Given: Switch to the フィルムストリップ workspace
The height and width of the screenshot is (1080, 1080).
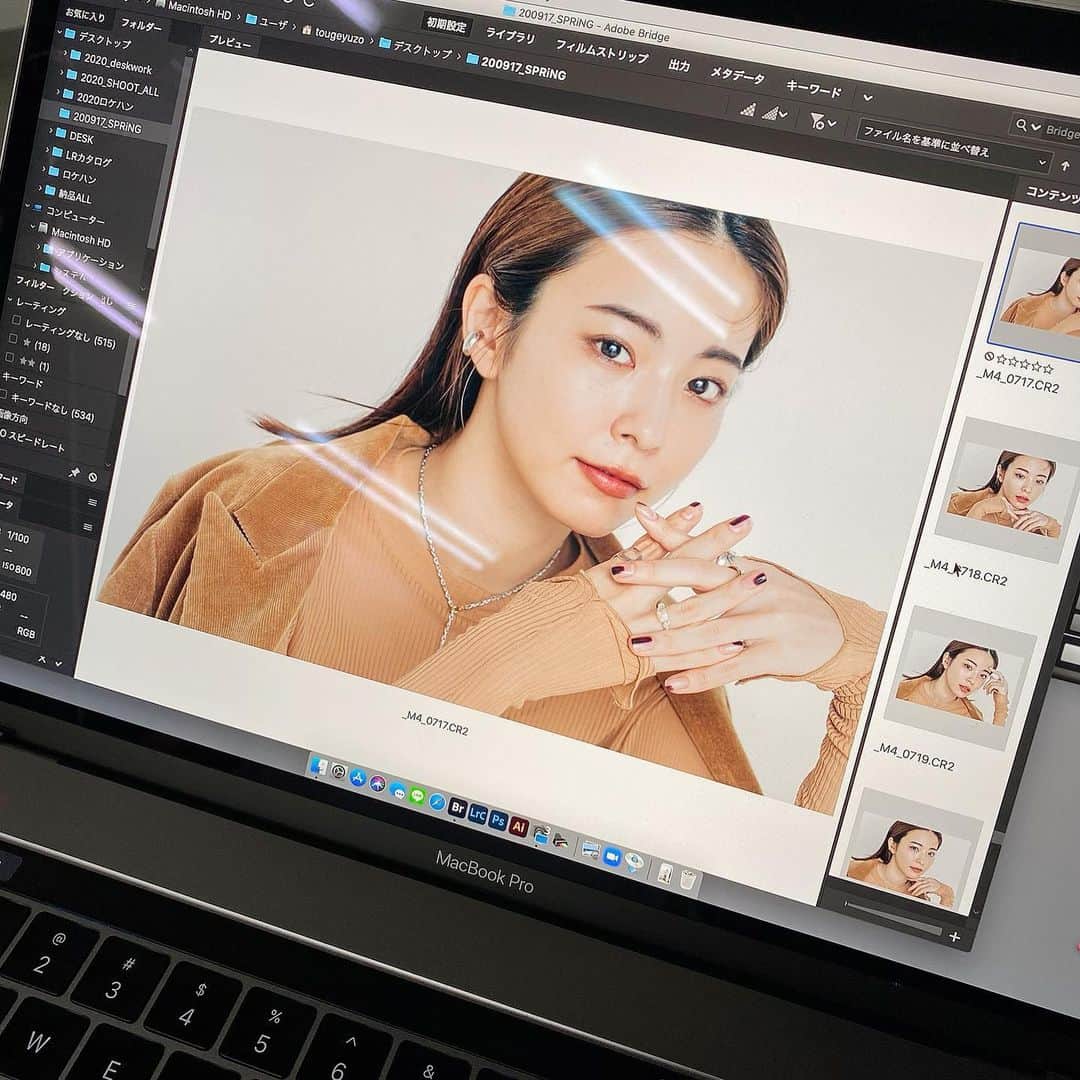Looking at the screenshot, I should tap(602, 52).
